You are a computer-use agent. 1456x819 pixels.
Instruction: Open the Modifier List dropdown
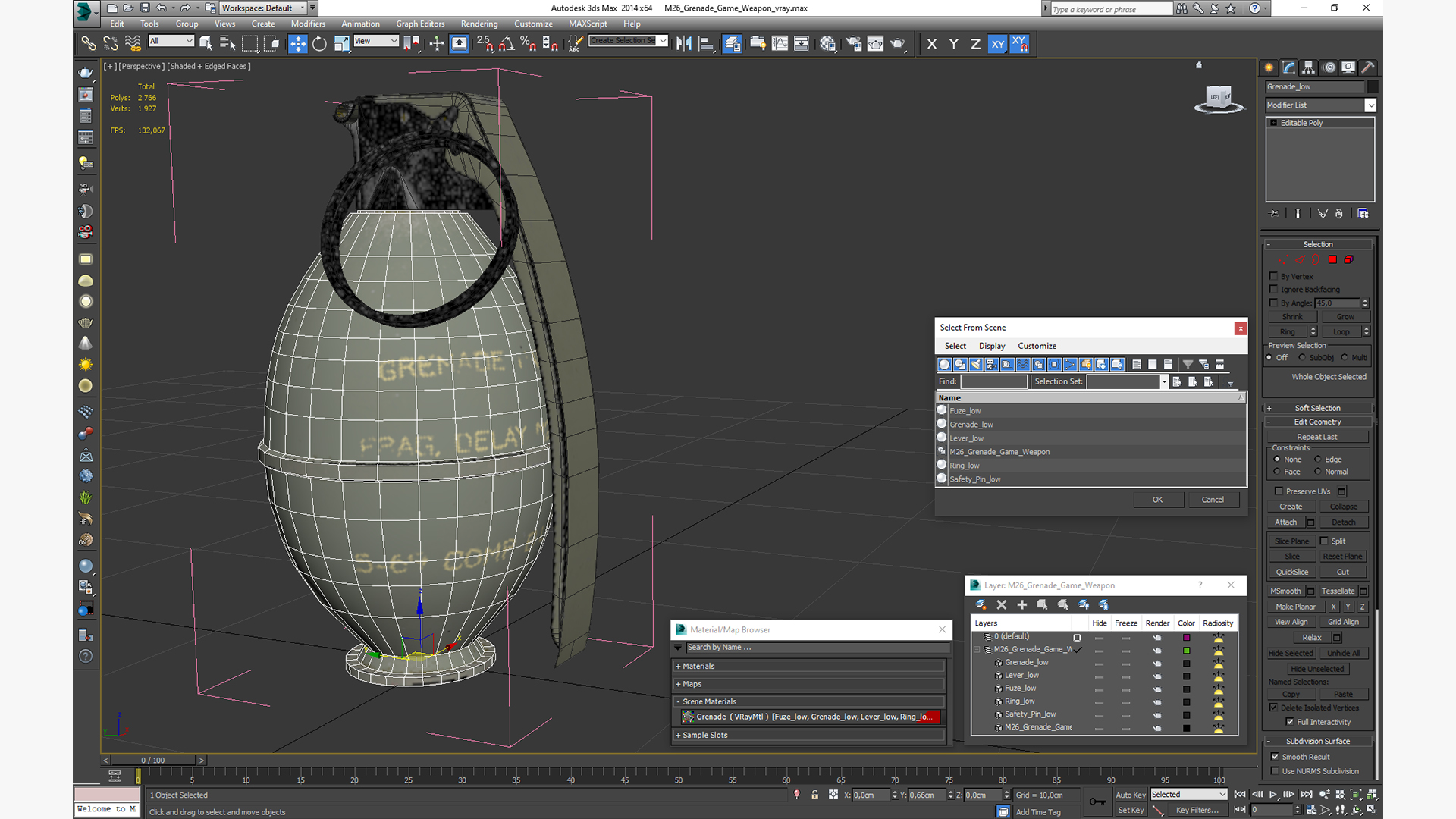1320,105
